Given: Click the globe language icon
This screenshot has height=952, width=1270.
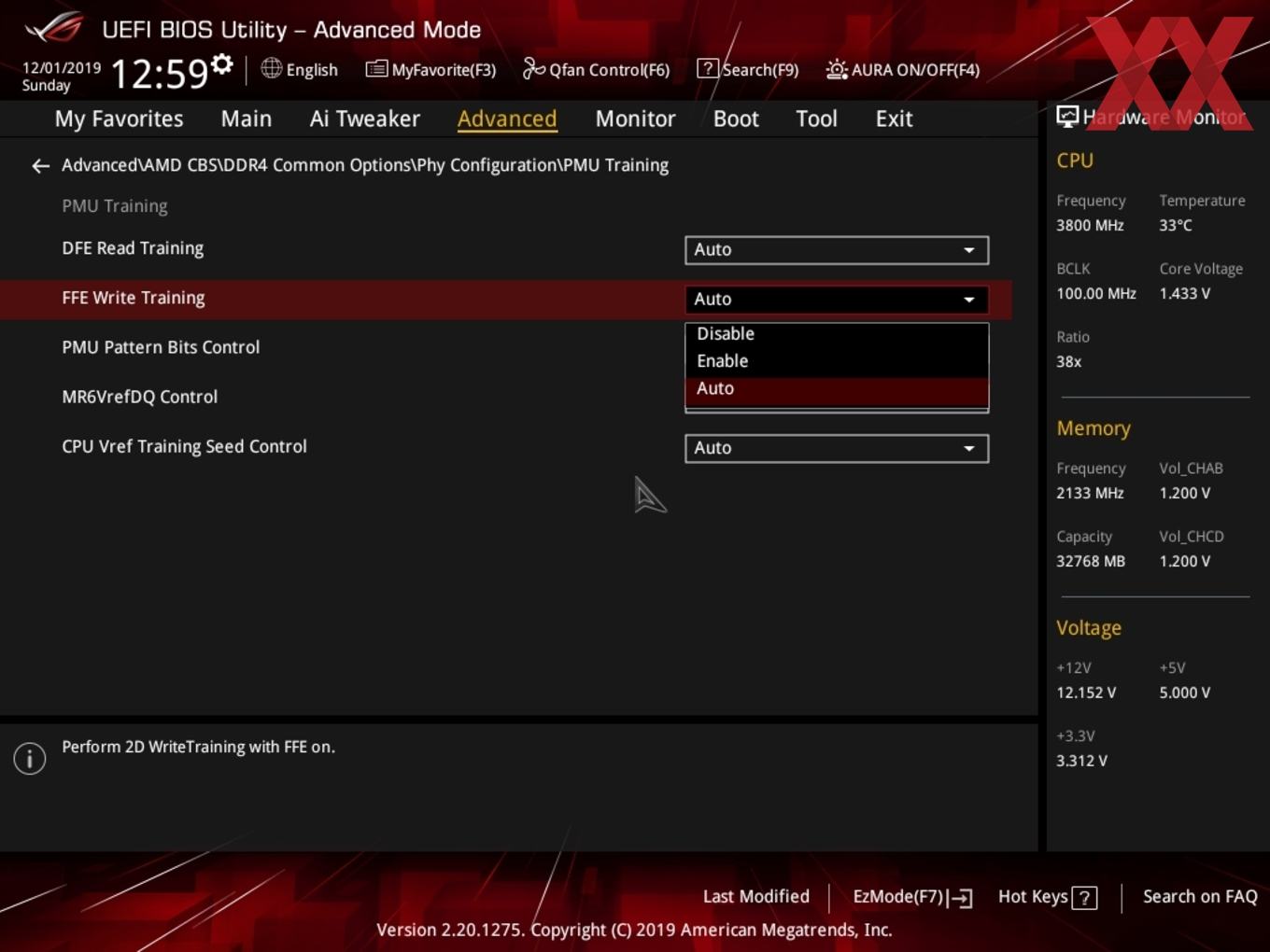Looking at the screenshot, I should [x=271, y=68].
